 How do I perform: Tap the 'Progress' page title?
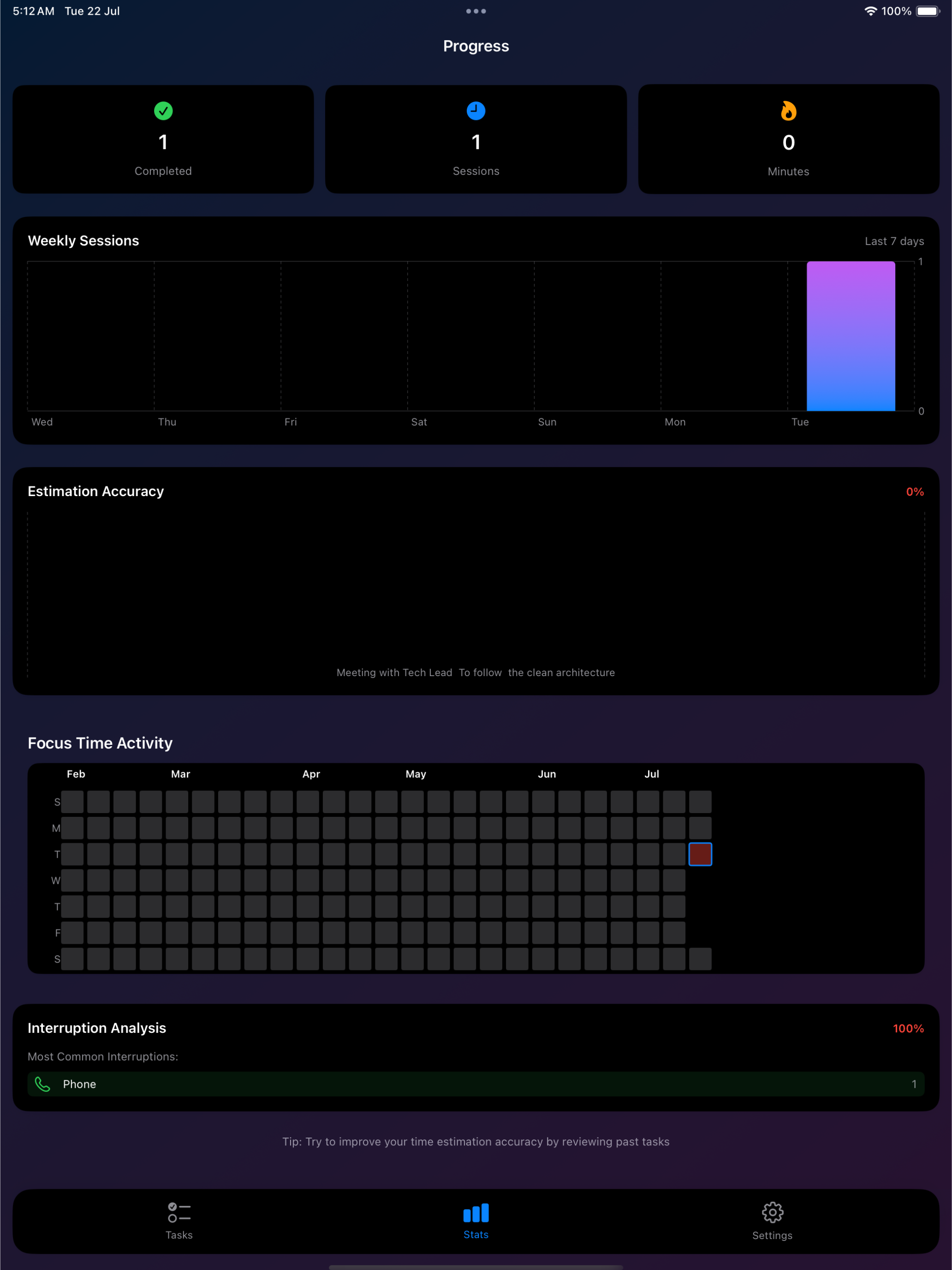(x=476, y=46)
